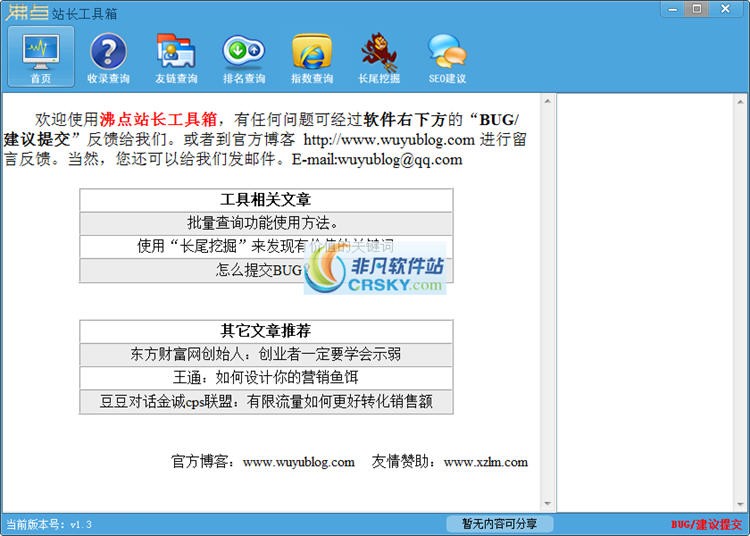Screen dimensions: 750x536
Task: Open 长尾挖掘 devil icon
Action: [379, 57]
